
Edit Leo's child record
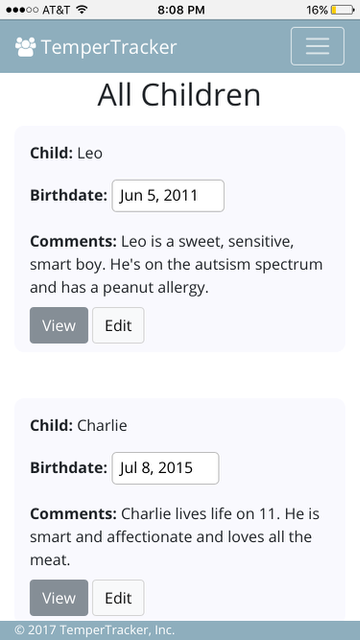point(118,325)
